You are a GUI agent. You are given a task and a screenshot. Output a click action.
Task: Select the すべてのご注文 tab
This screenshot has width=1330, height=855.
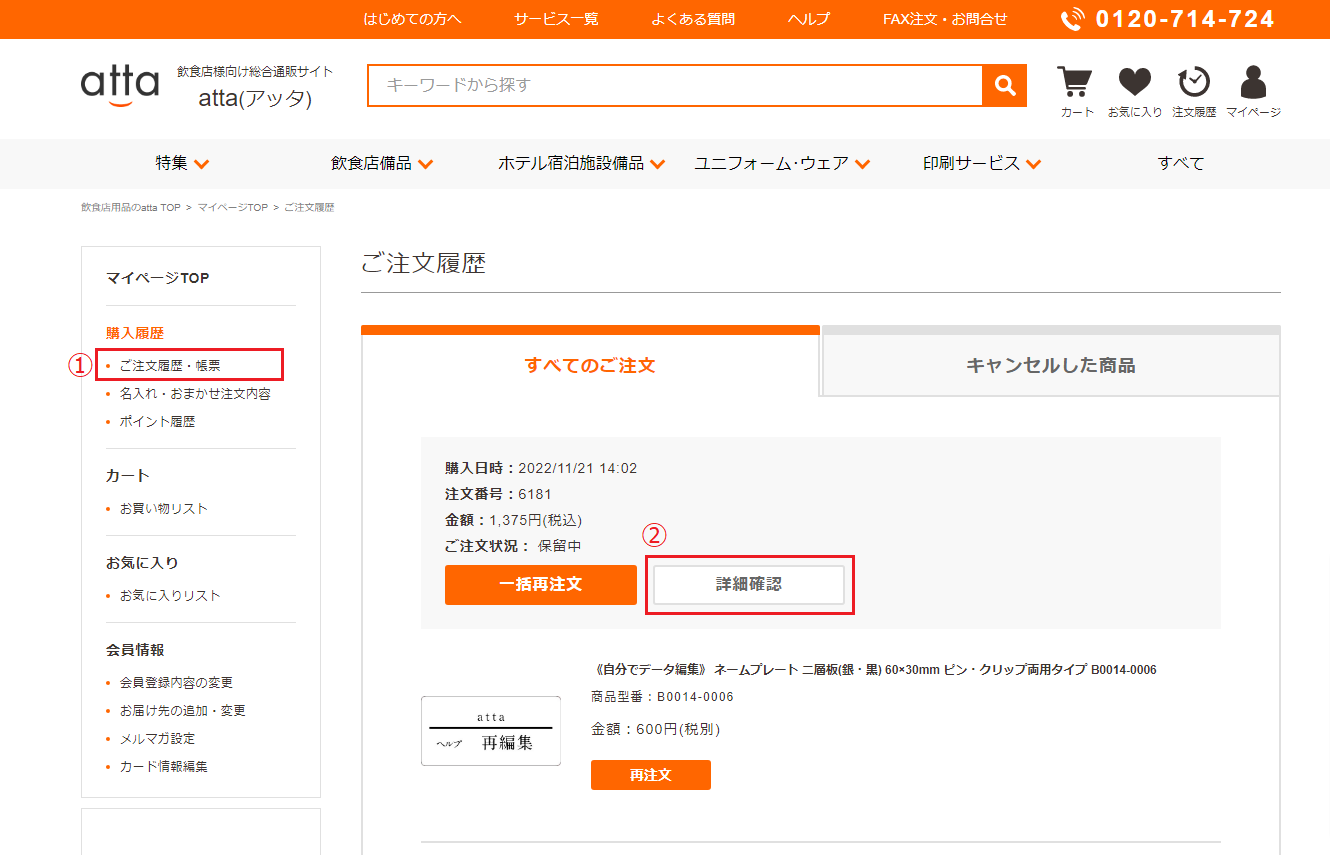point(590,366)
